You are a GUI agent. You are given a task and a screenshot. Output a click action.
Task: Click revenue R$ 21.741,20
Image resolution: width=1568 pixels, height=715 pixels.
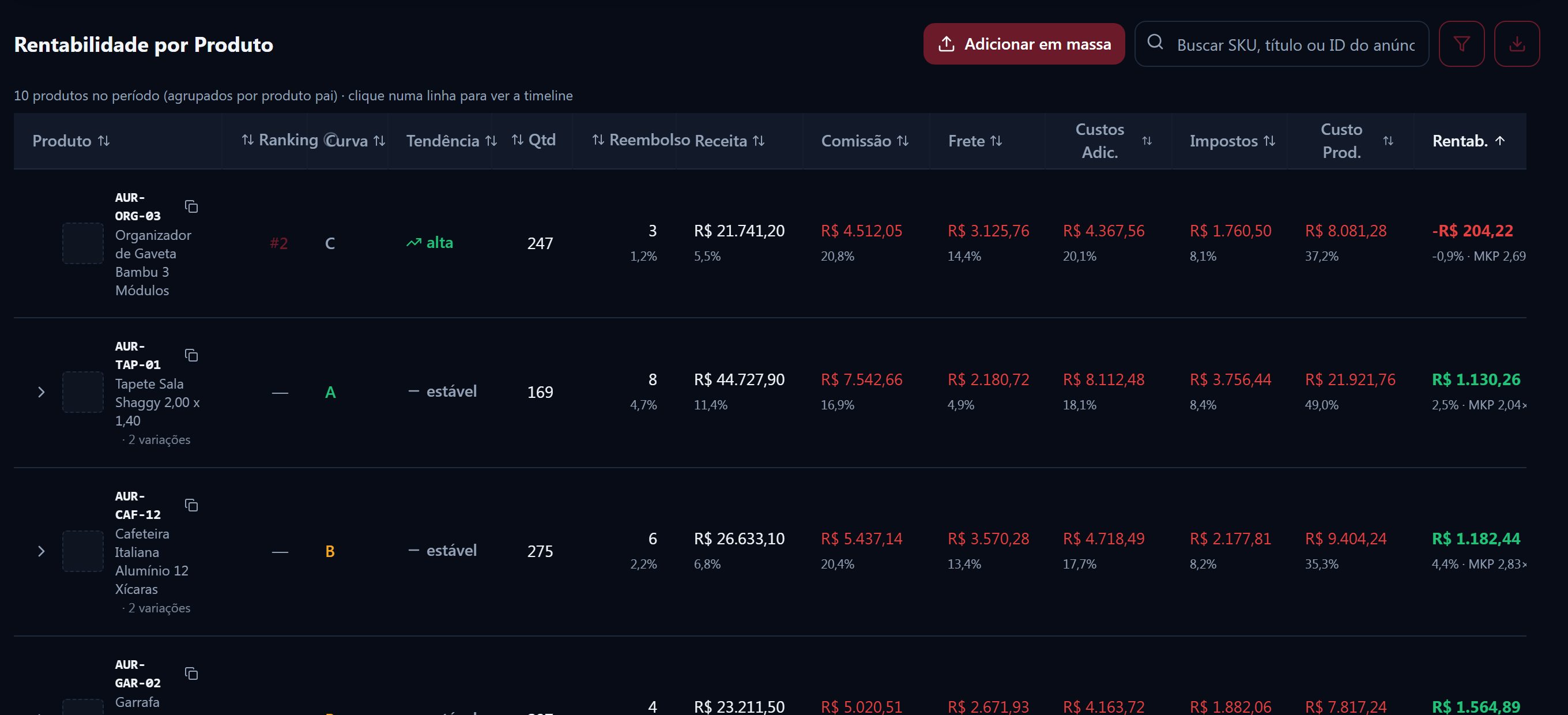coord(739,231)
